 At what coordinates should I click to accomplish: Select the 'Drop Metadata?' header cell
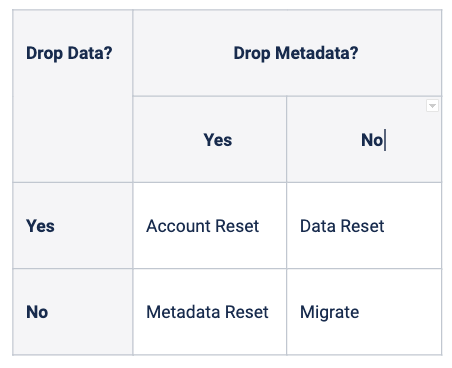[287, 53]
